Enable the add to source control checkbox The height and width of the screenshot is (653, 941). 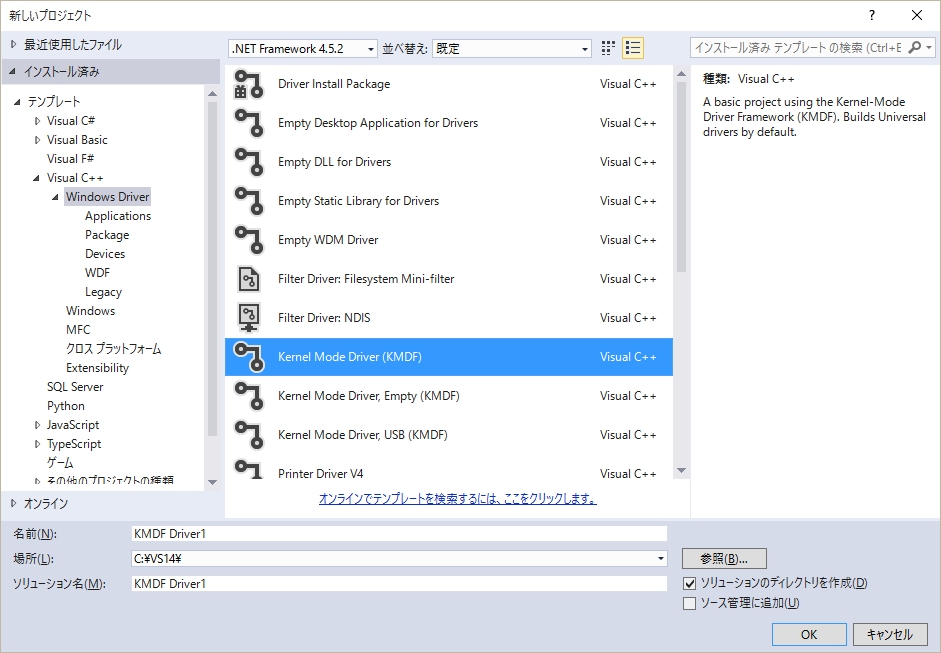689,603
